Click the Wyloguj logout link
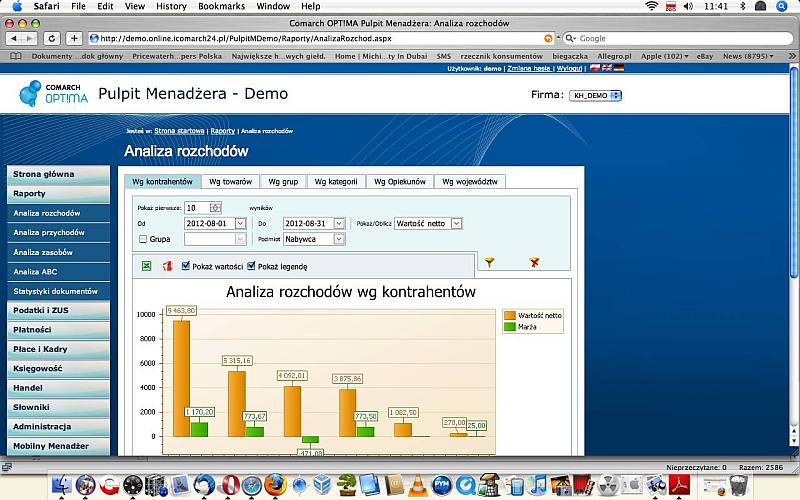The height and width of the screenshot is (500, 800). (x=569, y=69)
